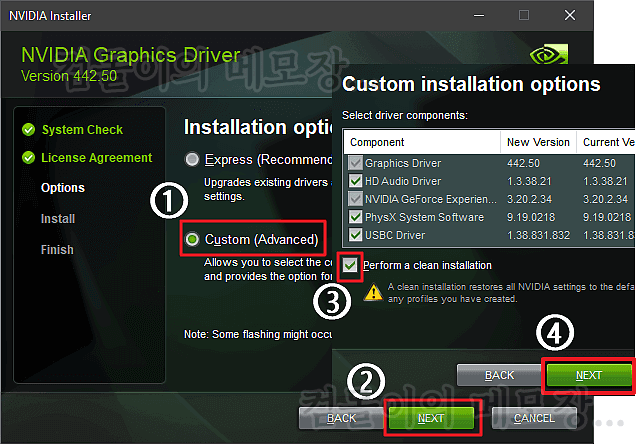Click the PhysX System Software row label
Viewport: 636px width, 446px height.
(424, 217)
